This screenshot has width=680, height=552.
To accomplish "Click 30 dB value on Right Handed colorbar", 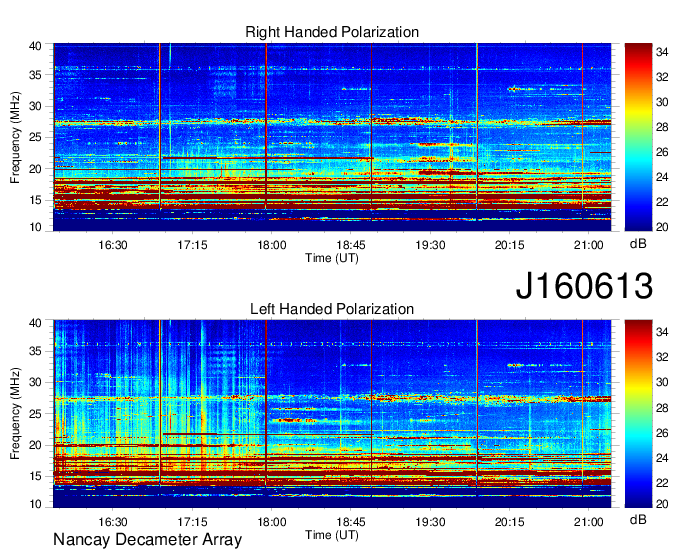I will (662, 102).
